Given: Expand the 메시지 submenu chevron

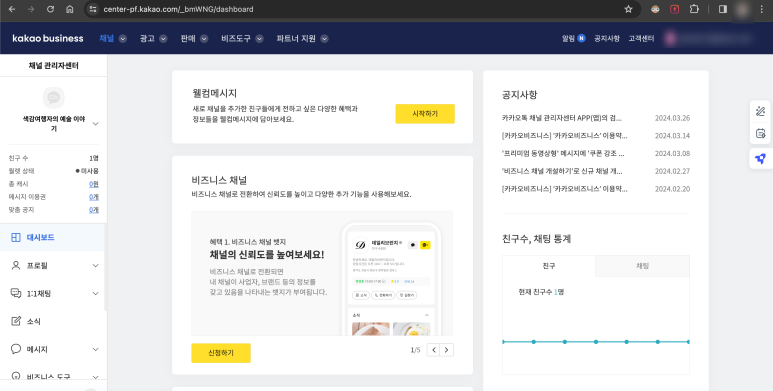Looking at the screenshot, I should (x=96, y=350).
